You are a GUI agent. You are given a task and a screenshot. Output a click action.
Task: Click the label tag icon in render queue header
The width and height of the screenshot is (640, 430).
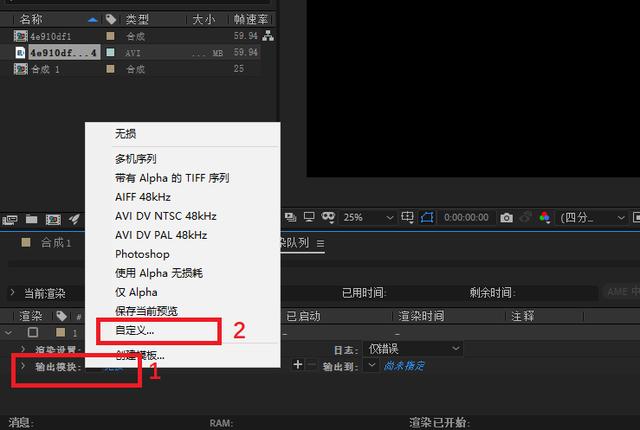tap(62, 316)
